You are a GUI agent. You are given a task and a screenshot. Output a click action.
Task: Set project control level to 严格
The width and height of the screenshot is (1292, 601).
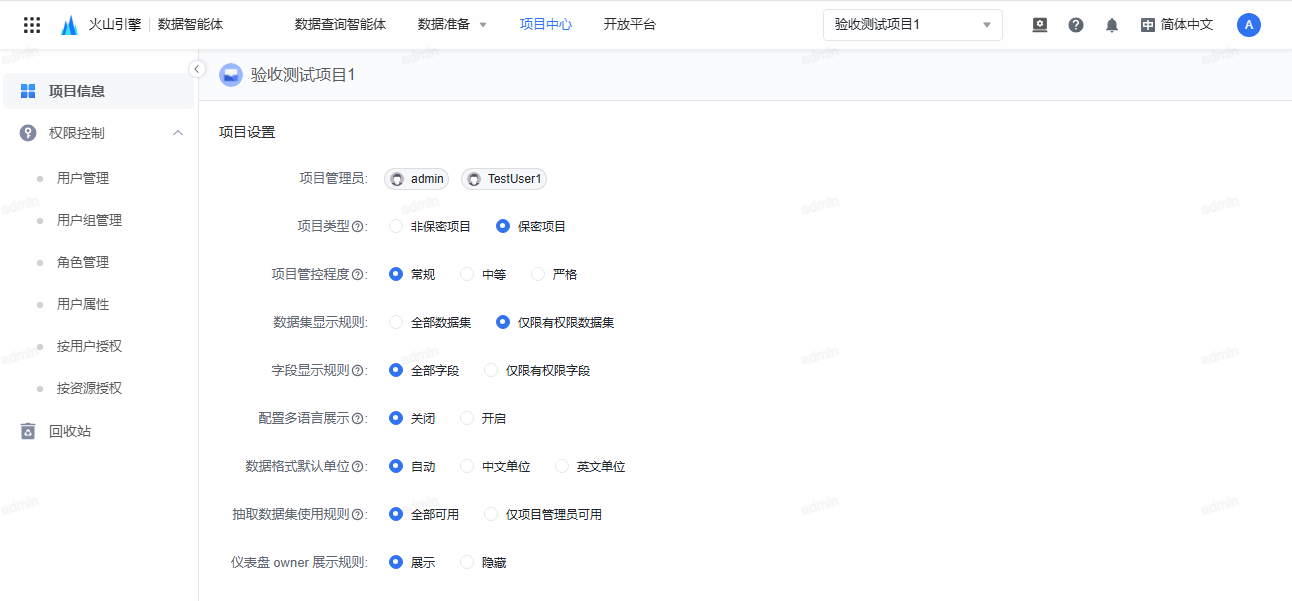539,274
